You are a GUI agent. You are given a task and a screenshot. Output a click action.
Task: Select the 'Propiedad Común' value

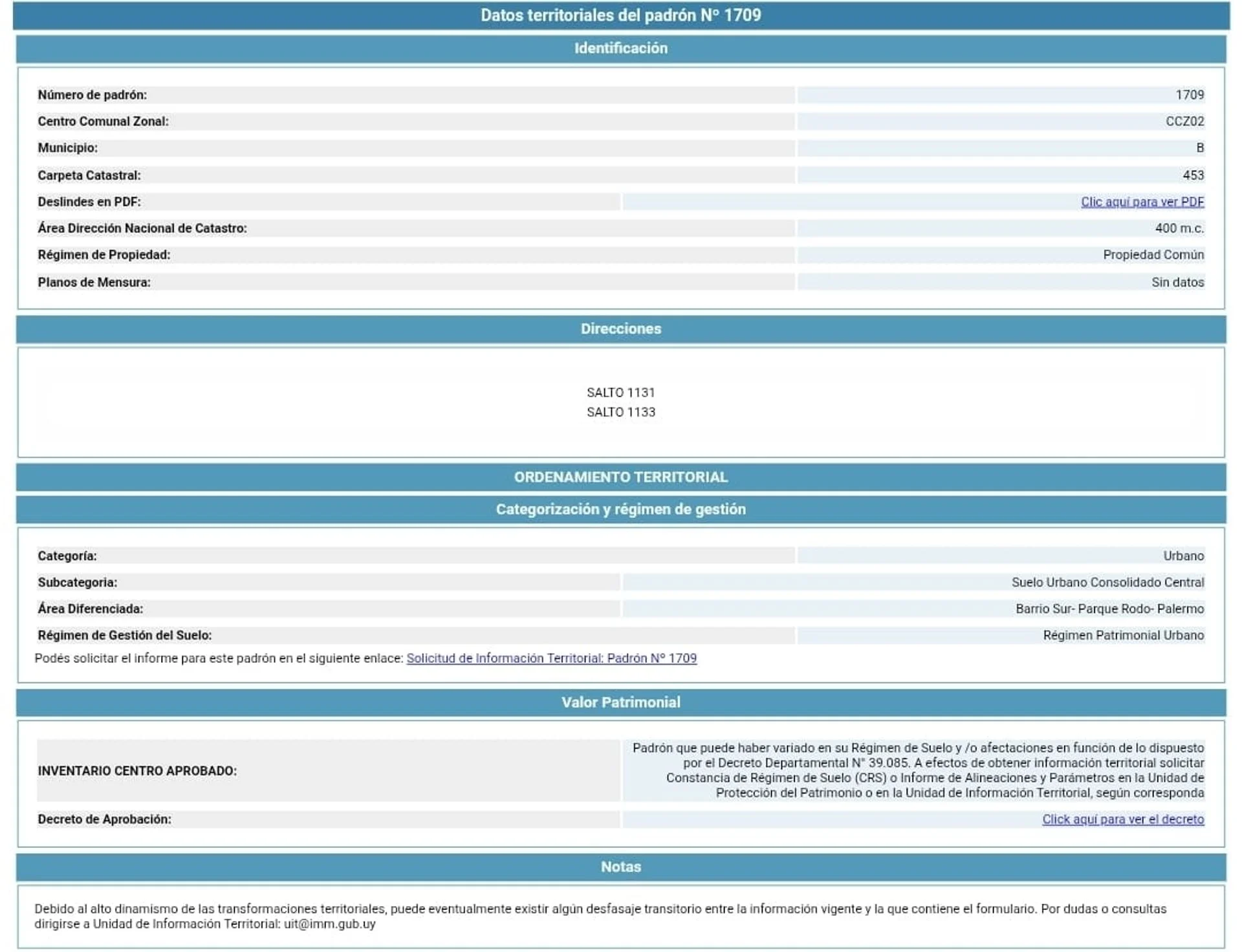1153,255
